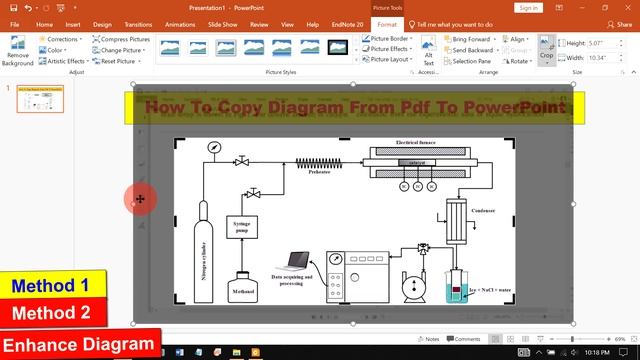Open the Align dropdown

(516, 39)
